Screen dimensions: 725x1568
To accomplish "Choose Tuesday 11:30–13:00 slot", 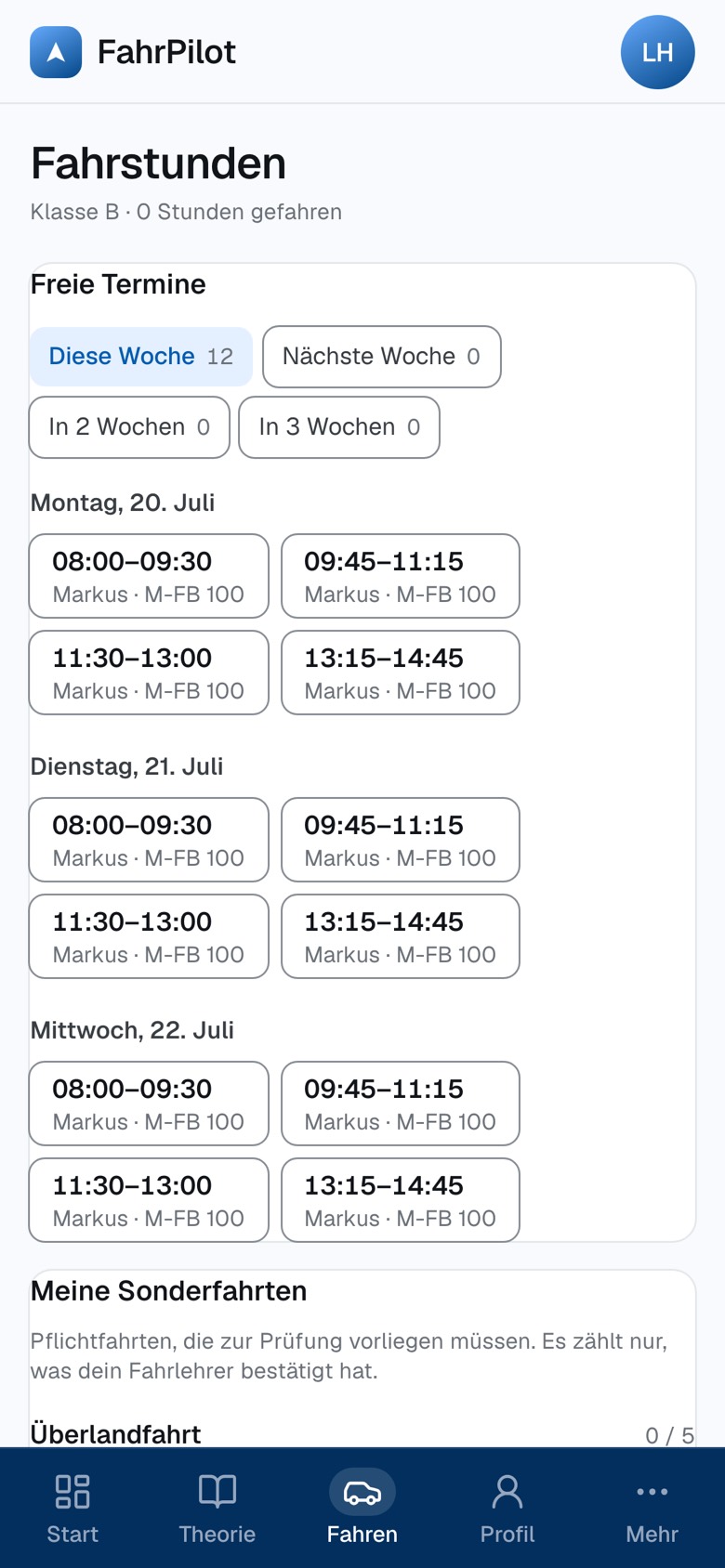I will tap(149, 936).
